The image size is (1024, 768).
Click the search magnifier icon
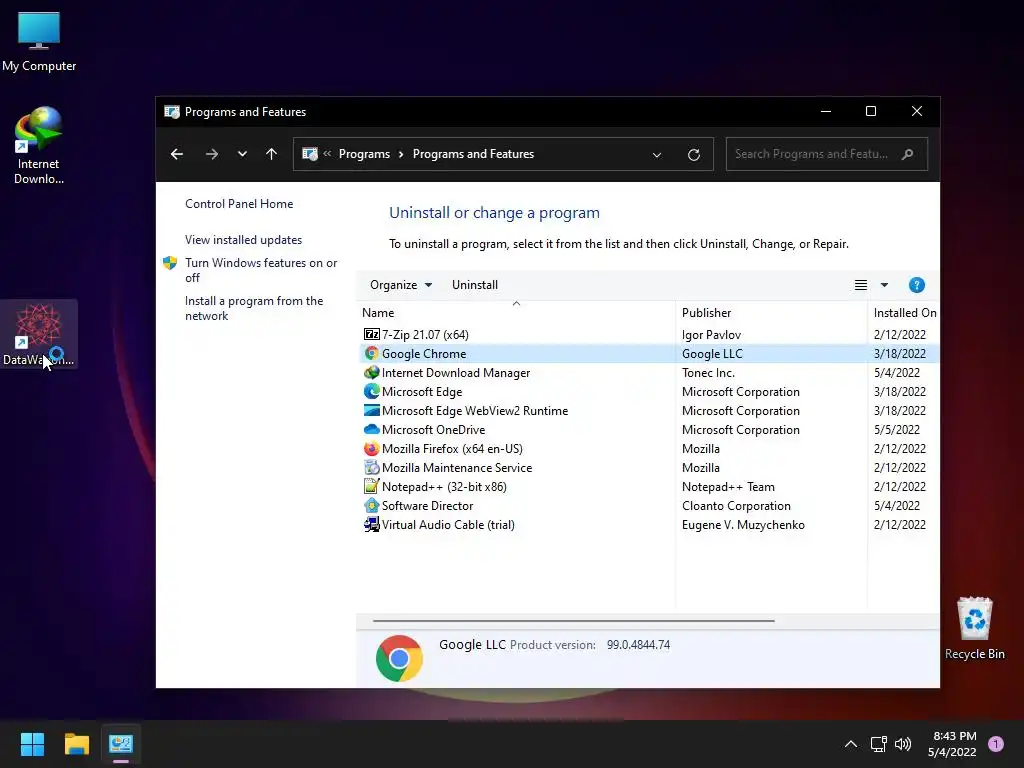click(x=907, y=154)
